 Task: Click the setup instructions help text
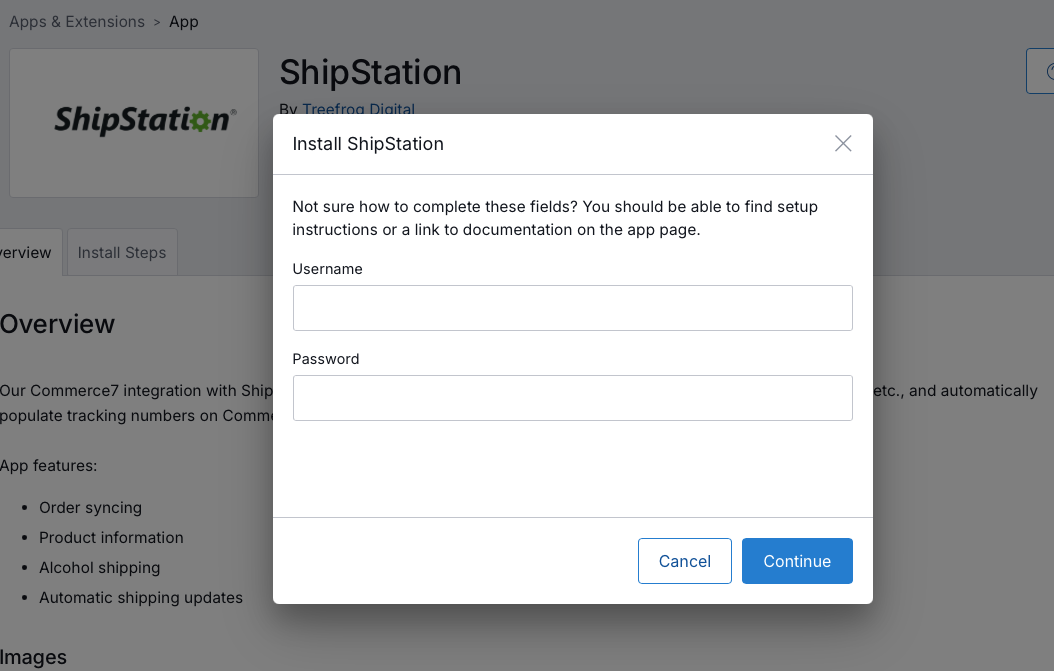click(x=555, y=218)
